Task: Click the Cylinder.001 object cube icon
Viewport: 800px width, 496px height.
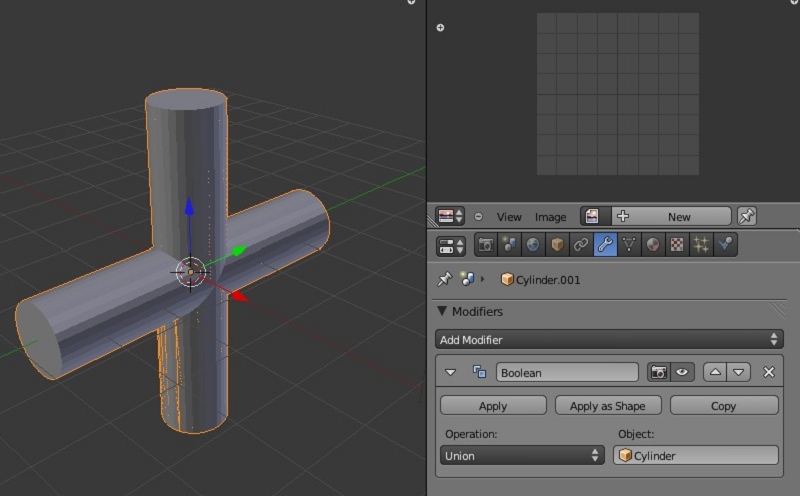Action: click(x=507, y=279)
